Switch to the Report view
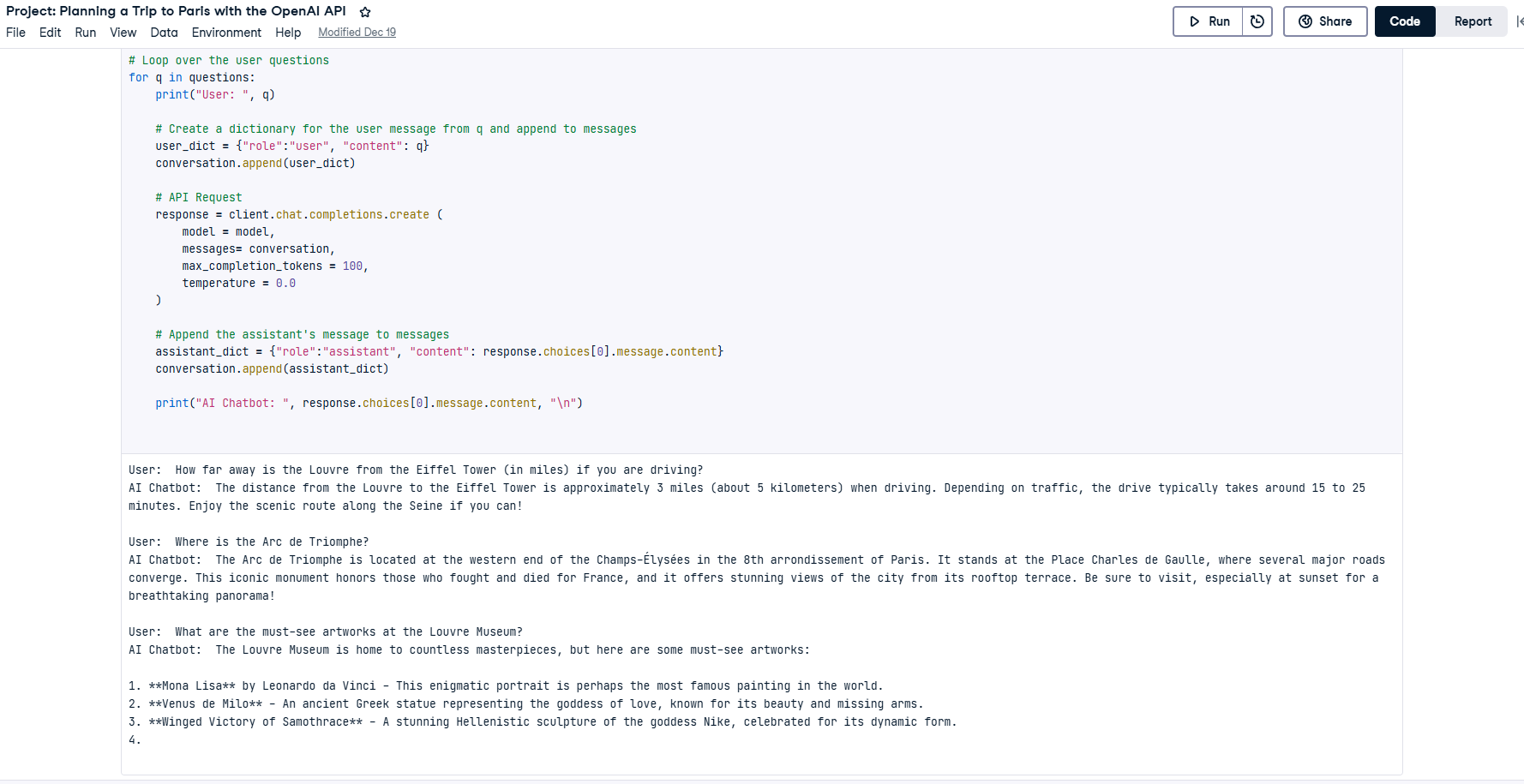1524x784 pixels. pos(1472,21)
